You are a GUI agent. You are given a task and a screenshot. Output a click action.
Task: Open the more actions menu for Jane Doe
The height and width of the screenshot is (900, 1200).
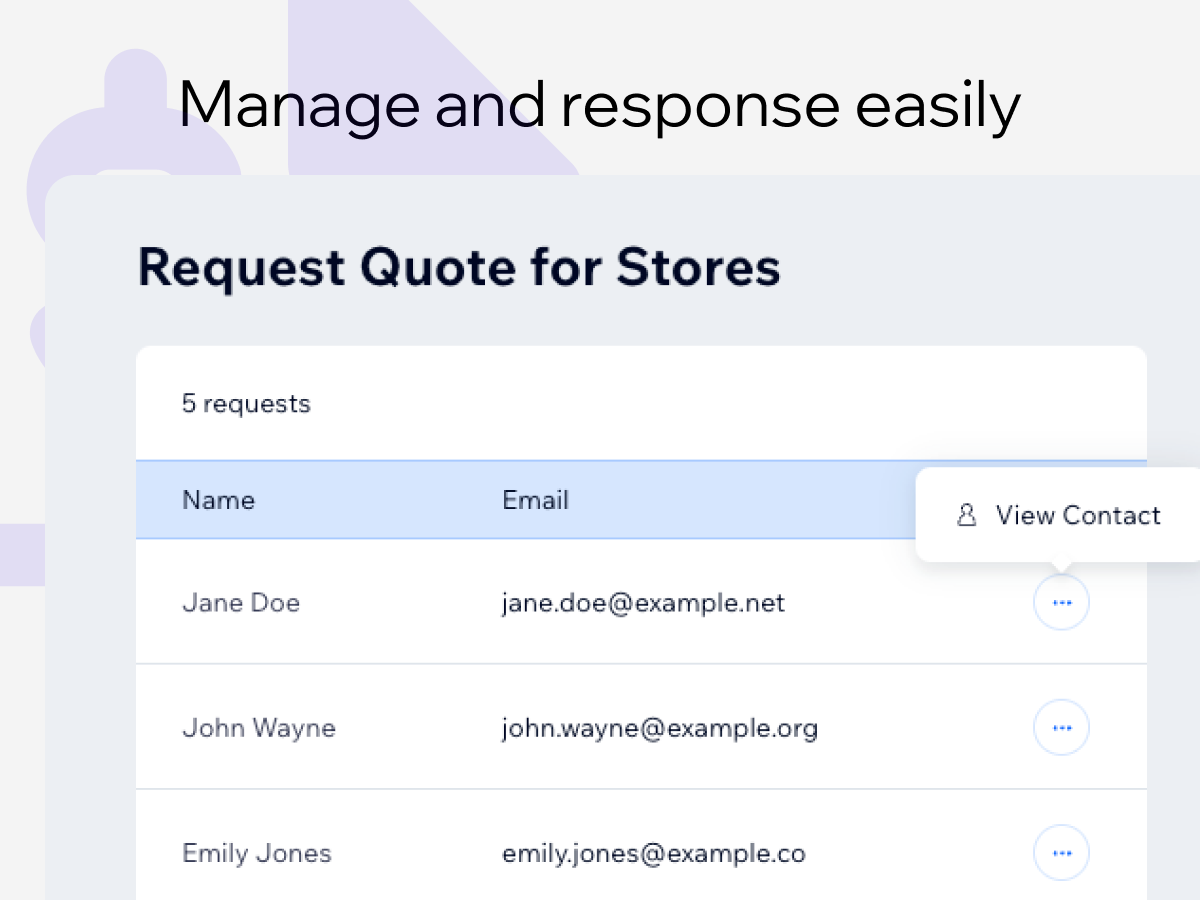tap(1061, 603)
